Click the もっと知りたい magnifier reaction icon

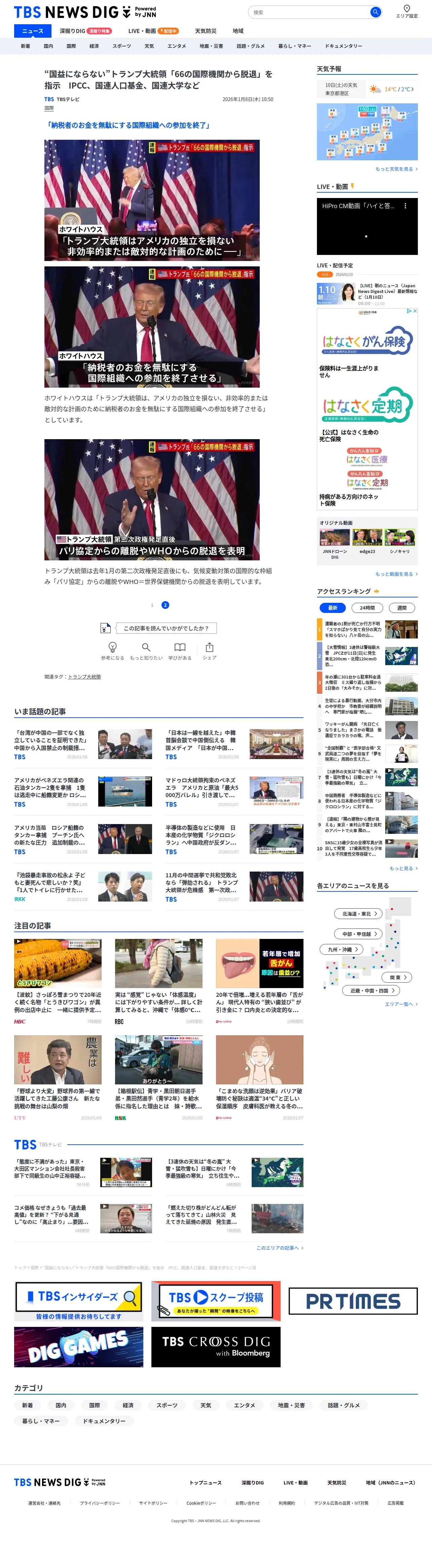pos(146,647)
